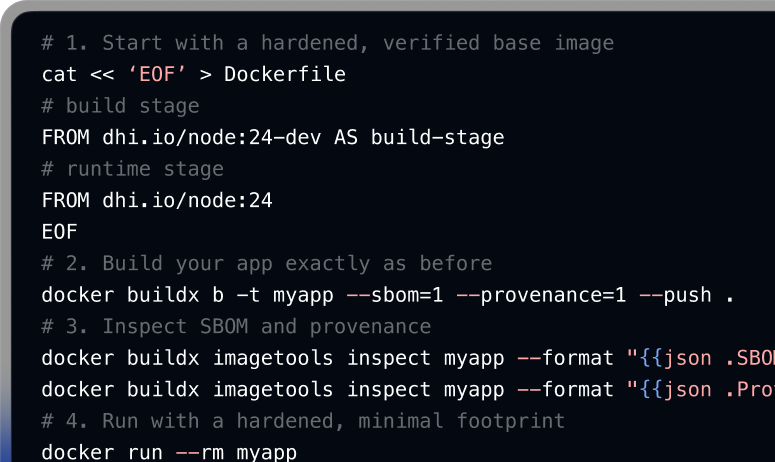
Task: Click '--format' on the first imagetools line
Action: (565, 358)
